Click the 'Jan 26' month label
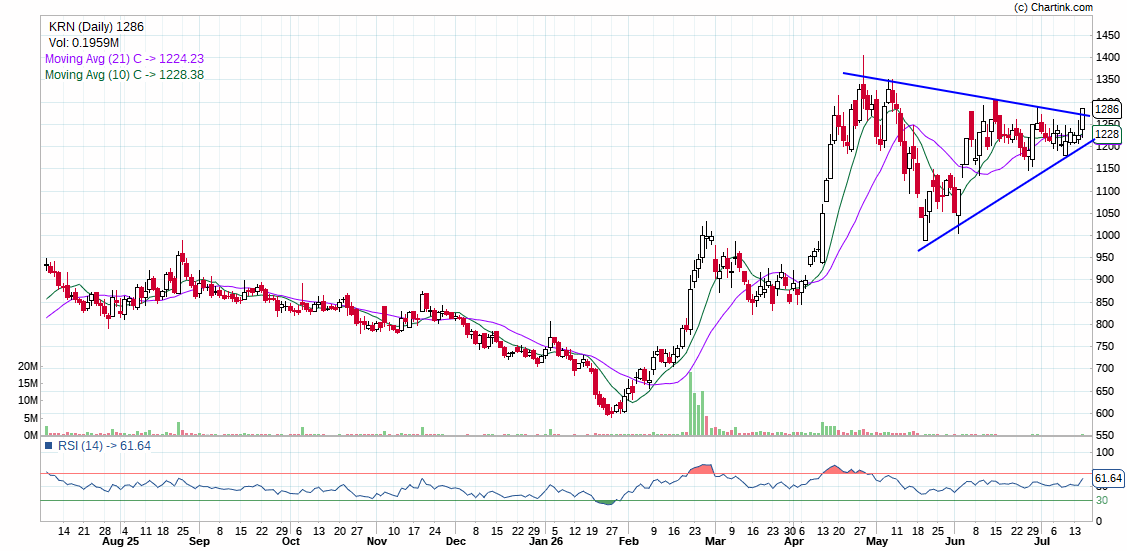 coord(546,541)
